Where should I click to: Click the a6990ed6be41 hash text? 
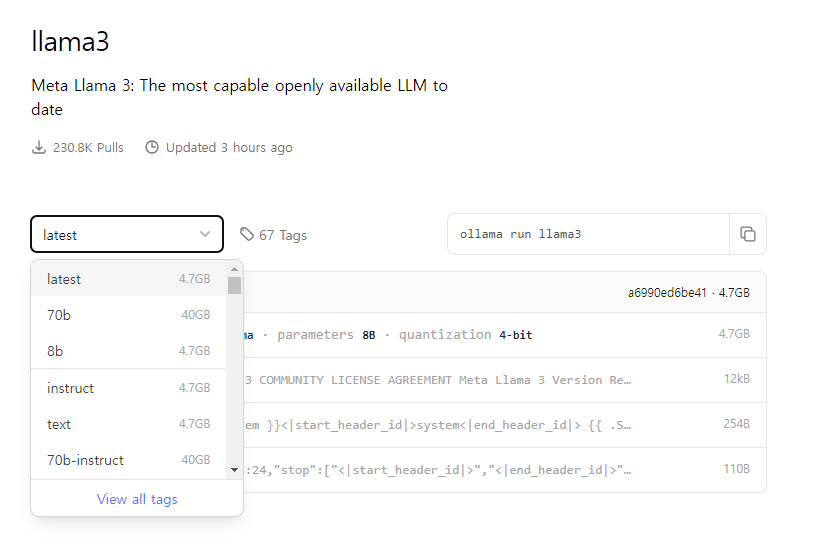[x=667, y=292]
